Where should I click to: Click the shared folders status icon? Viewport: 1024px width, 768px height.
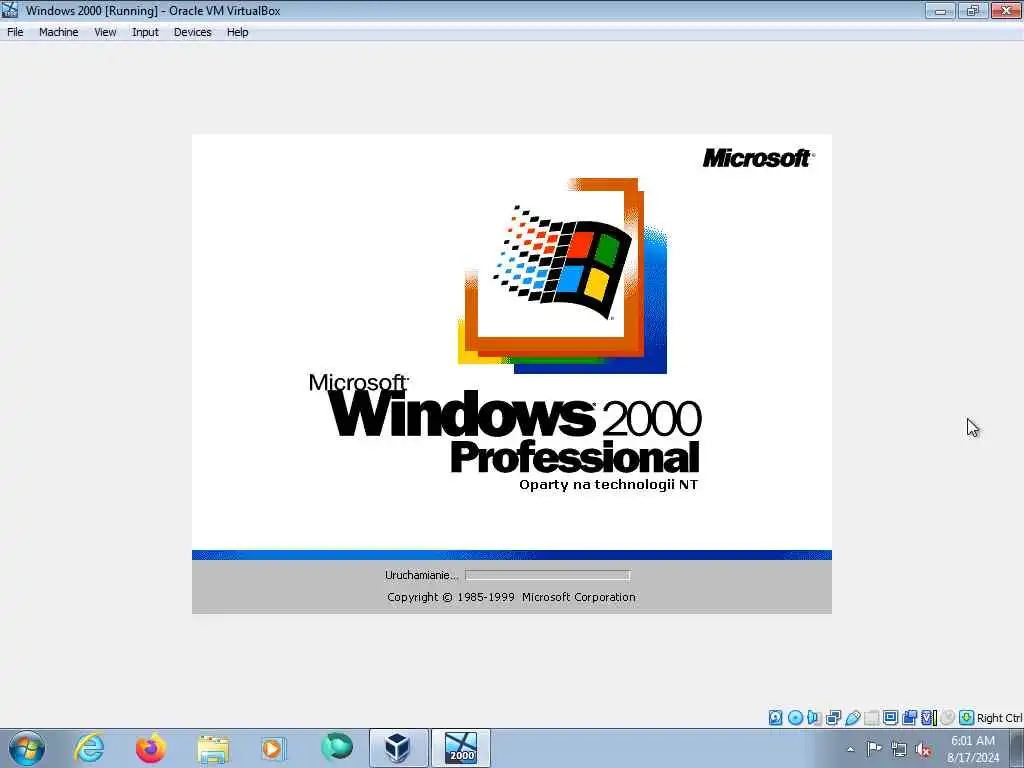click(871, 718)
